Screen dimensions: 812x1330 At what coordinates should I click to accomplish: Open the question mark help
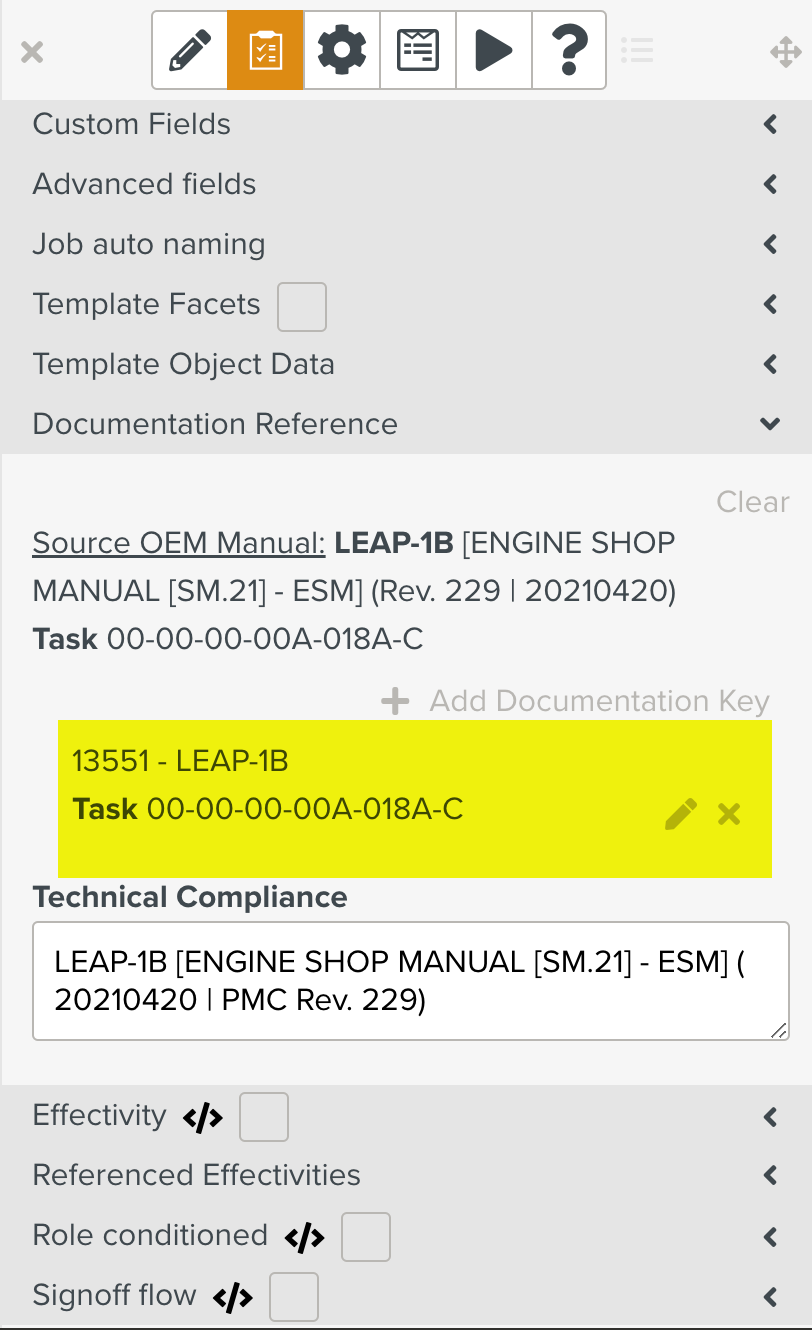[569, 50]
